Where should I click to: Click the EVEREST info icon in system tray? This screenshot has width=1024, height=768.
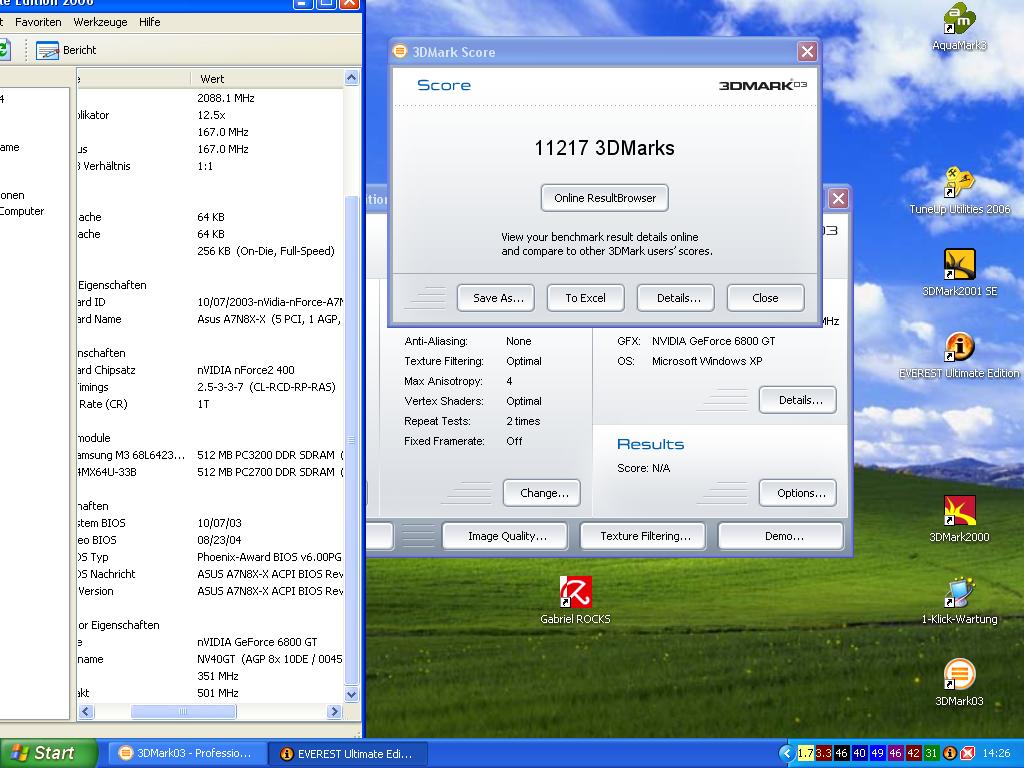click(x=950, y=753)
